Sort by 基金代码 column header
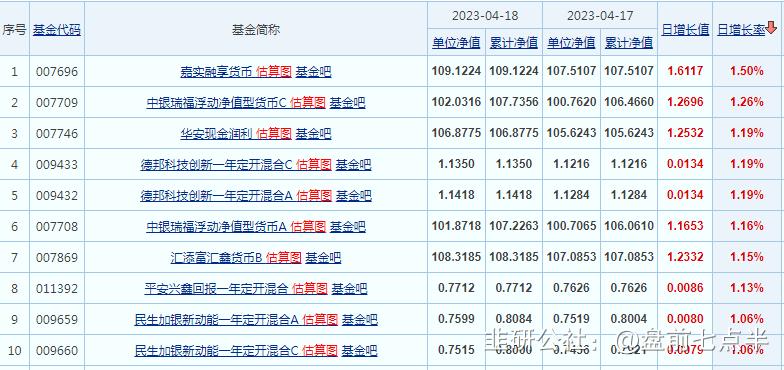This screenshot has height=370, width=784. [x=56, y=30]
